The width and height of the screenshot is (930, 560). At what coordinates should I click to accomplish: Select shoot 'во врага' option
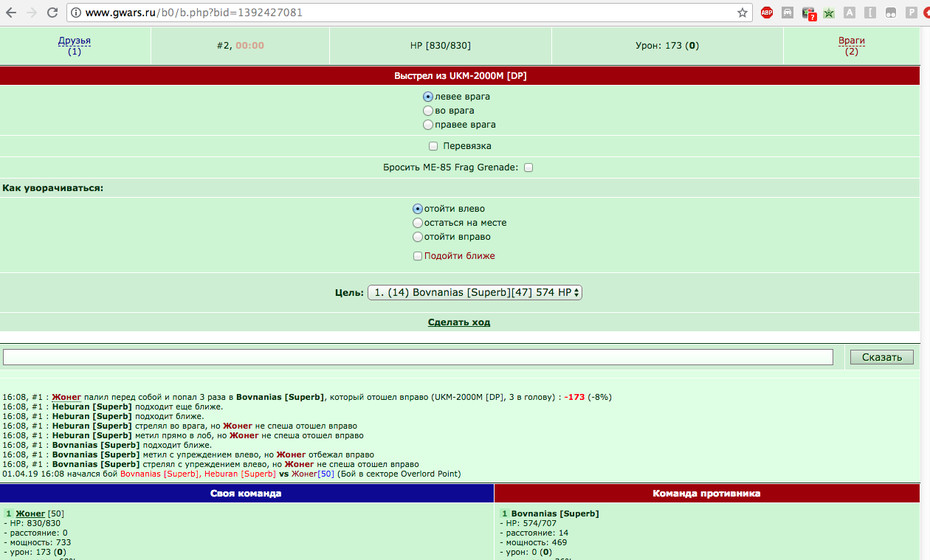(428, 110)
